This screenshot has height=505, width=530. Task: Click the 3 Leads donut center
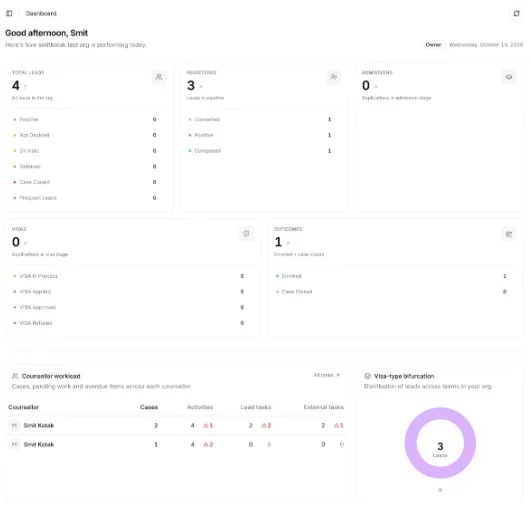tap(440, 449)
